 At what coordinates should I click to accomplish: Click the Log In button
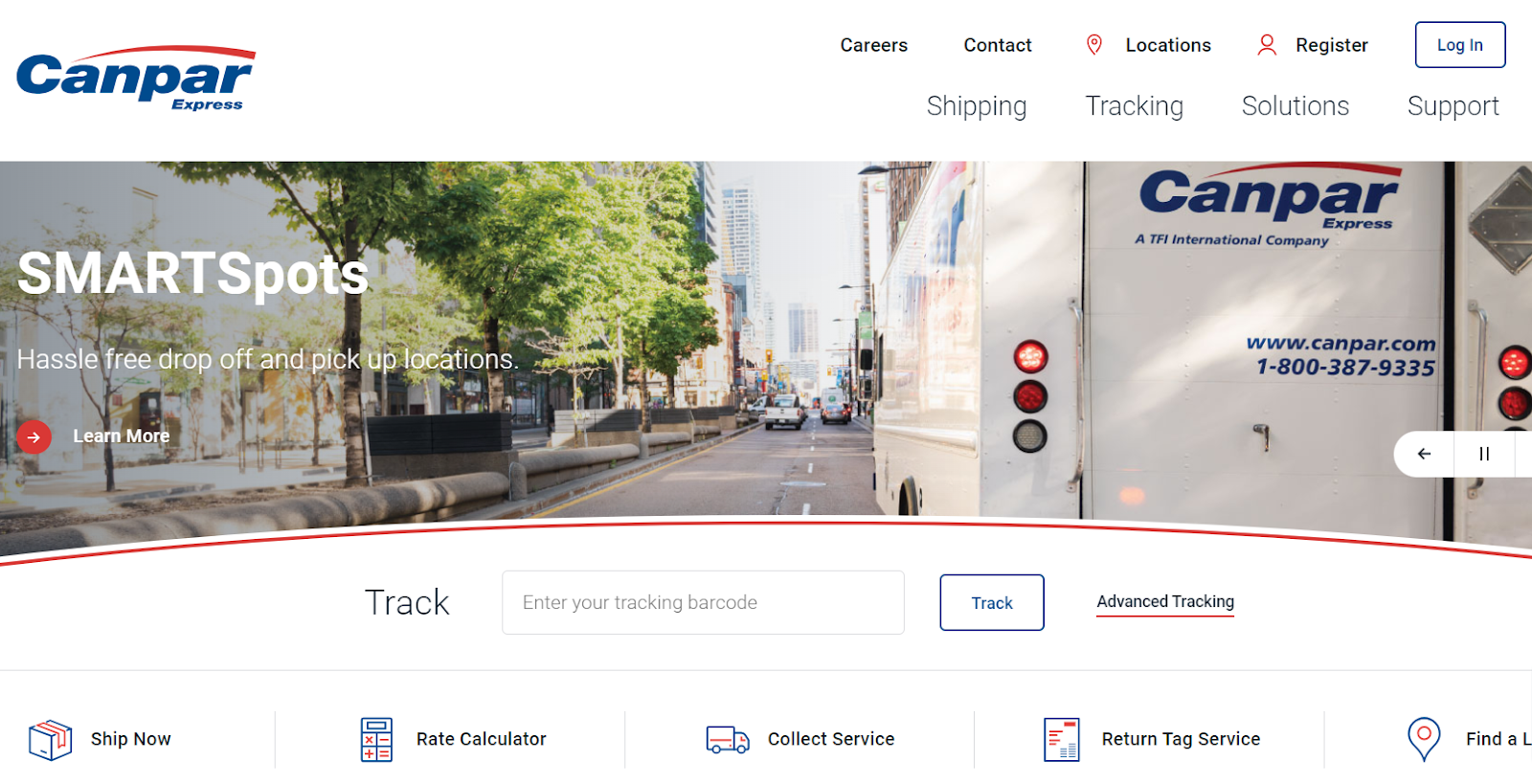1460,45
